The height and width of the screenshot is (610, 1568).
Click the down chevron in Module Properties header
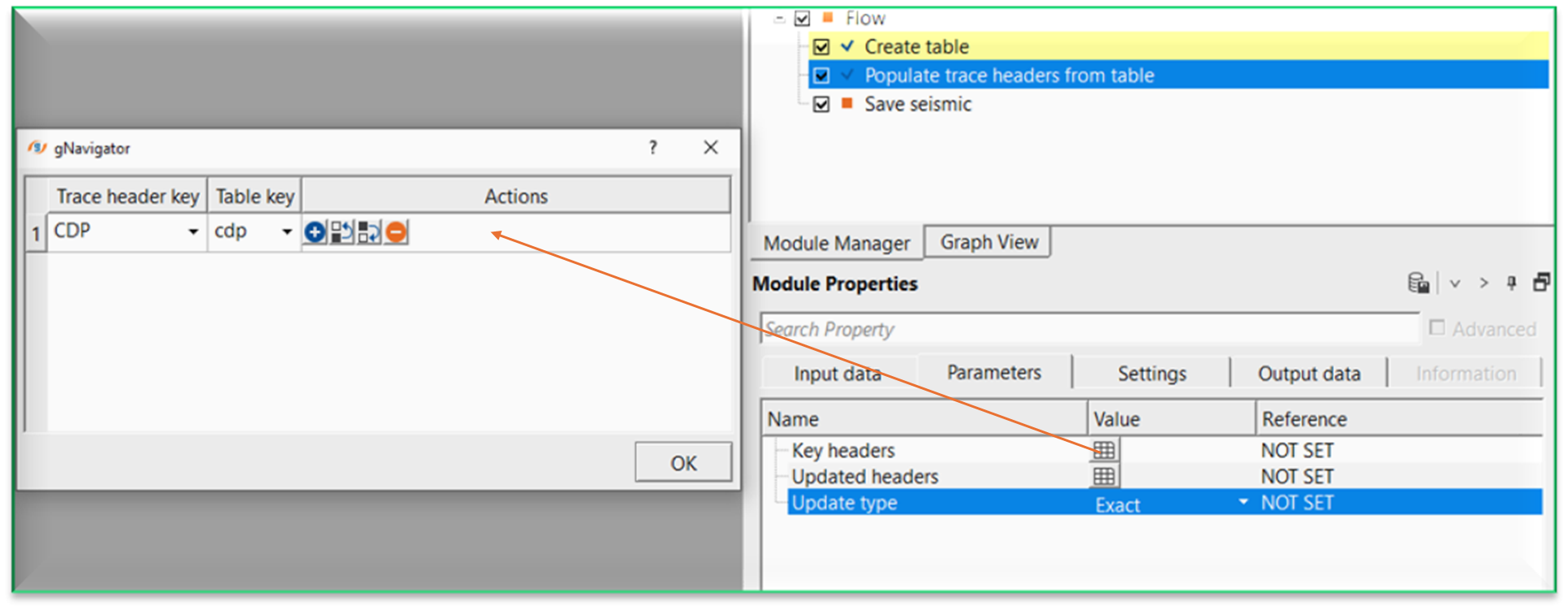coord(1455,283)
